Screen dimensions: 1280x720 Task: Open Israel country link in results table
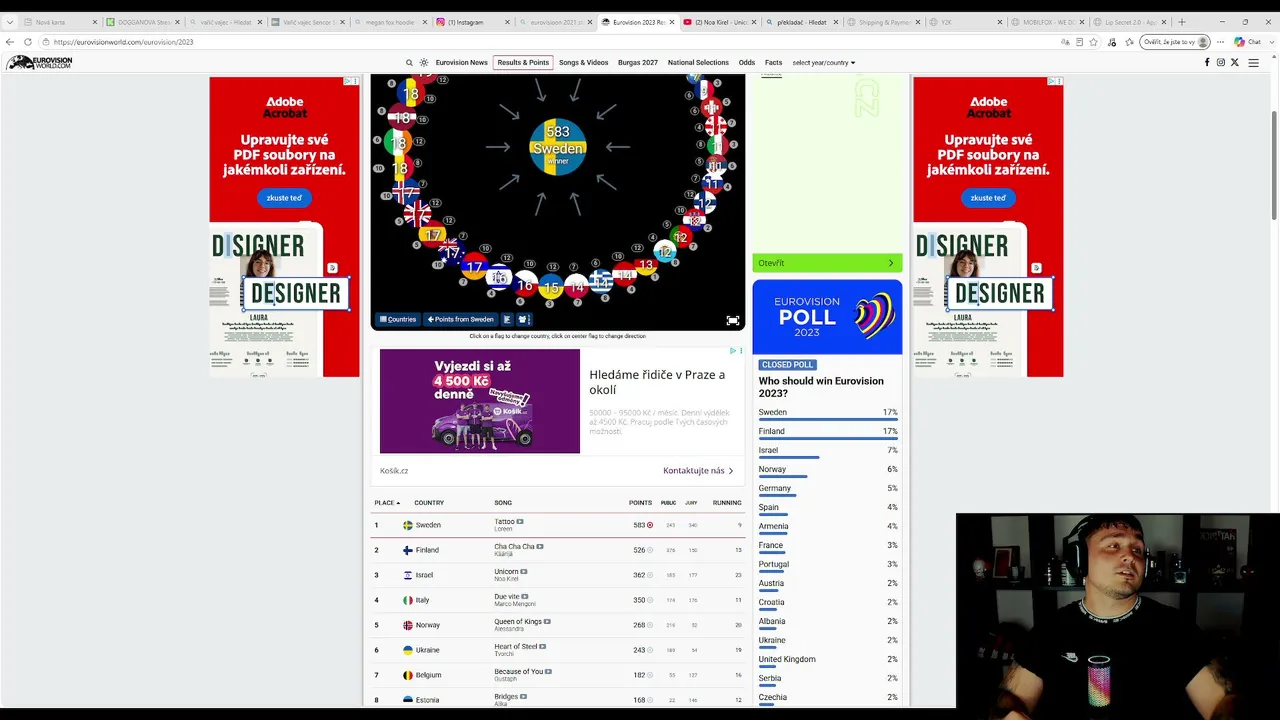coord(424,575)
